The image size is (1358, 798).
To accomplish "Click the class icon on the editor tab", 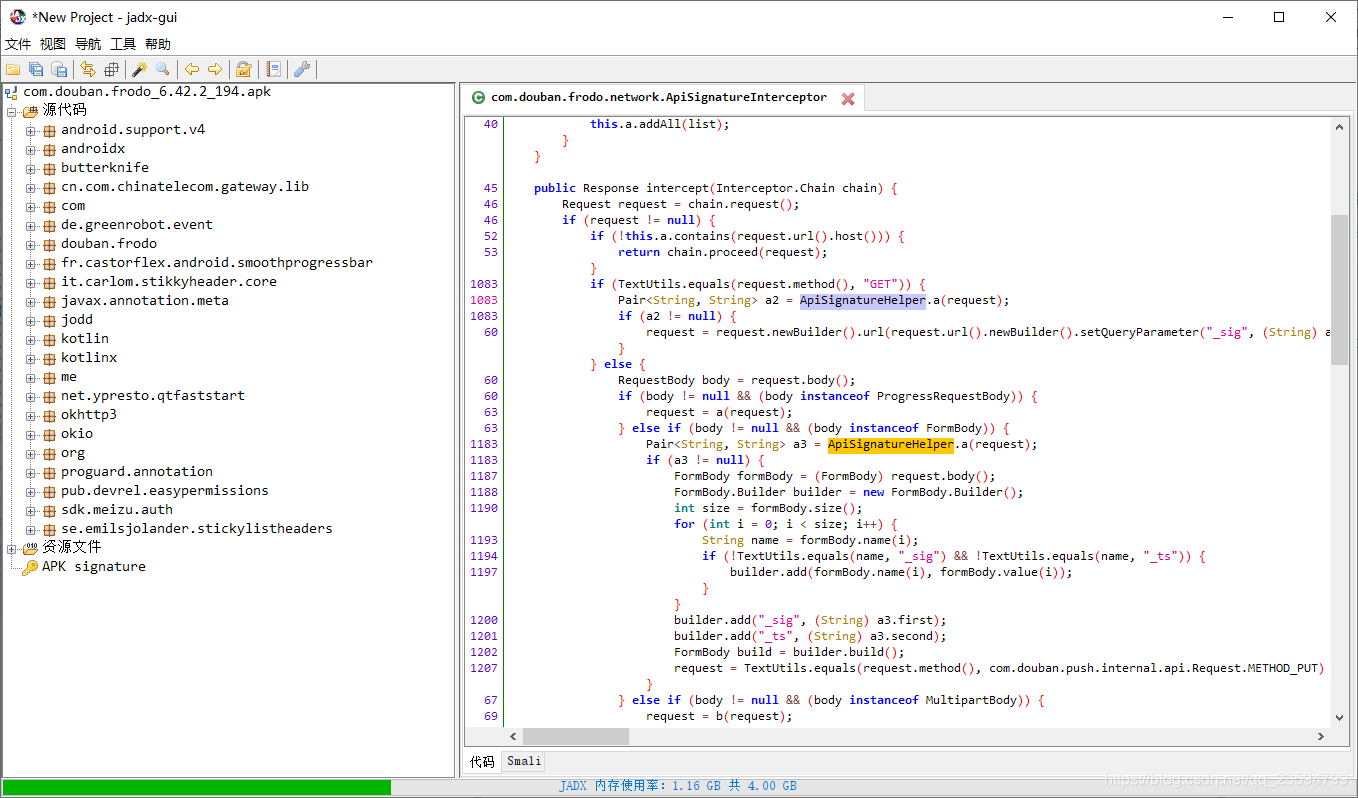I will (479, 98).
